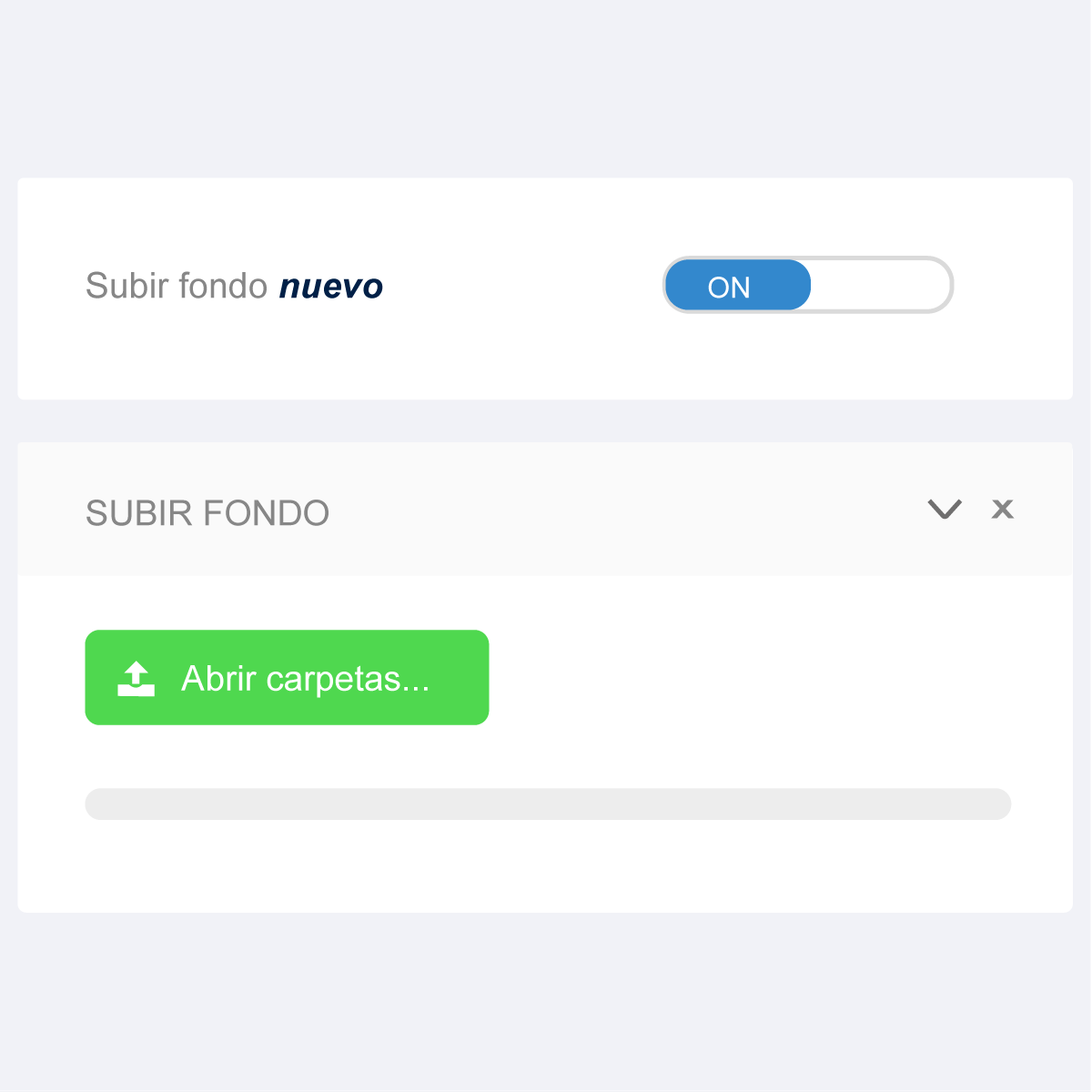1092x1092 pixels.
Task: Turn off the Subir fondo nuevo switch
Action: pos(807,286)
